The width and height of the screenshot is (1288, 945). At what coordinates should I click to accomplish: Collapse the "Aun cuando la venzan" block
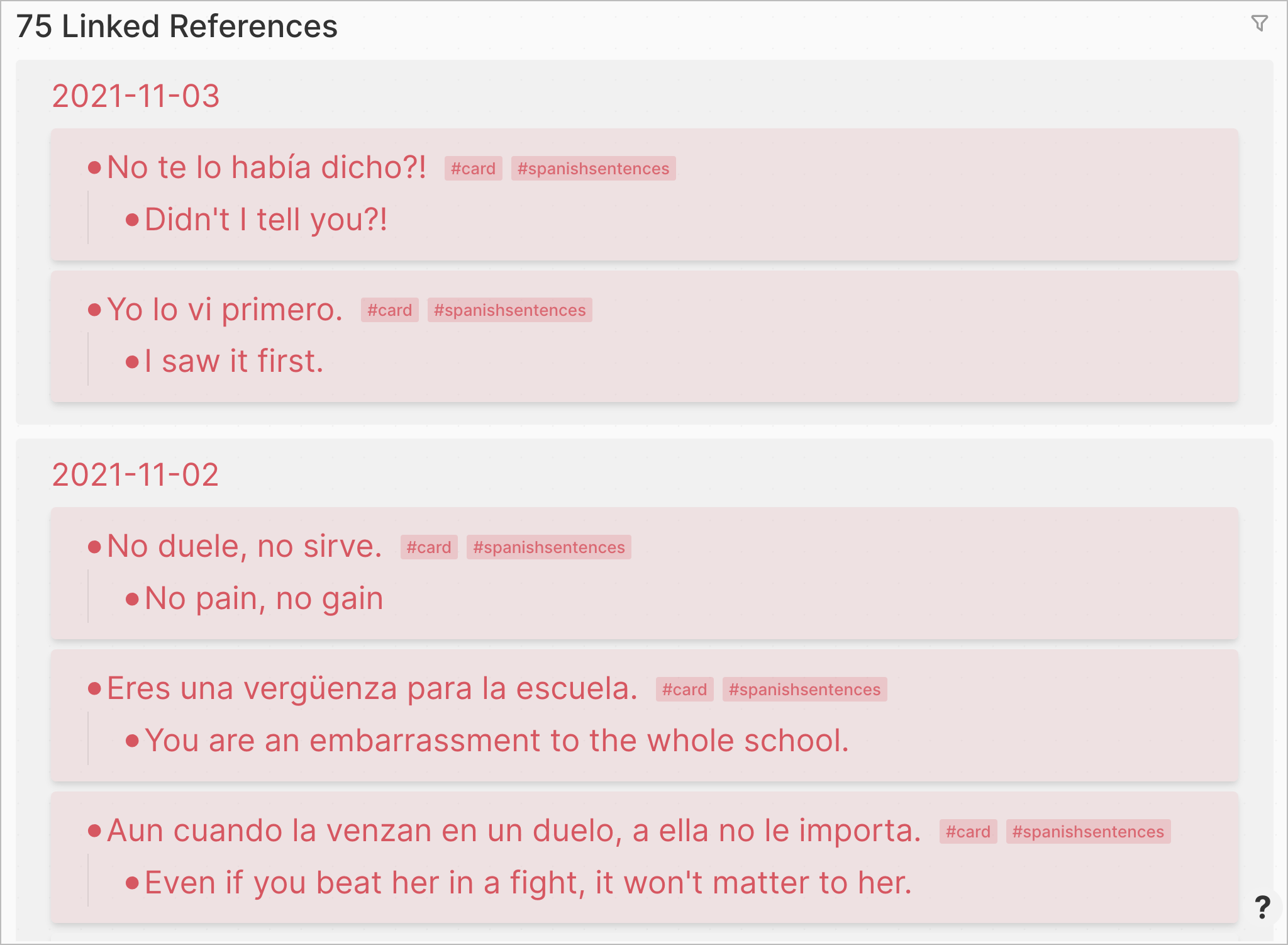tap(94, 830)
